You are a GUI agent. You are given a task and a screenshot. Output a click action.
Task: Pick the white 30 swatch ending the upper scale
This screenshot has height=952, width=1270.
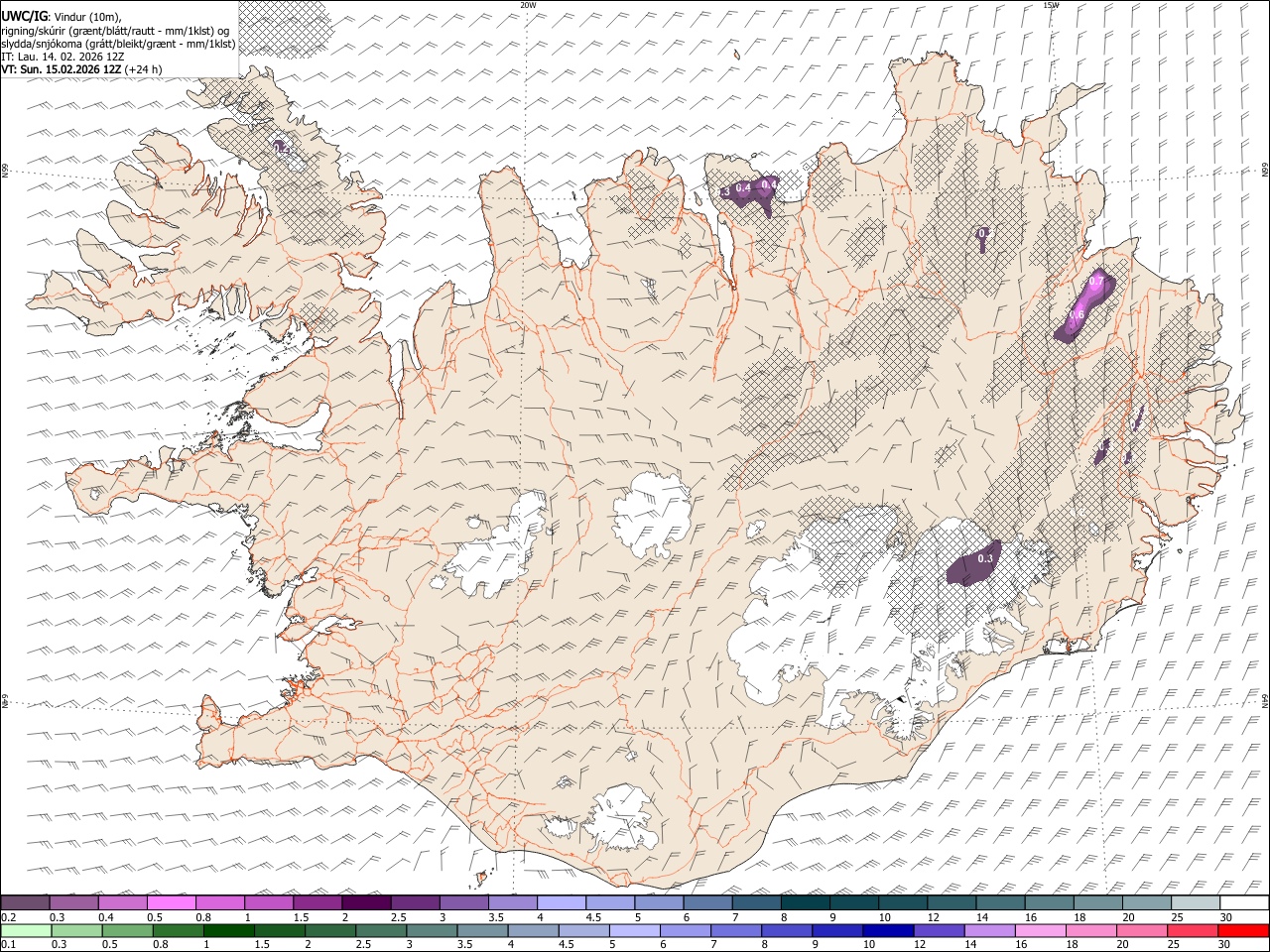pos(1244,903)
